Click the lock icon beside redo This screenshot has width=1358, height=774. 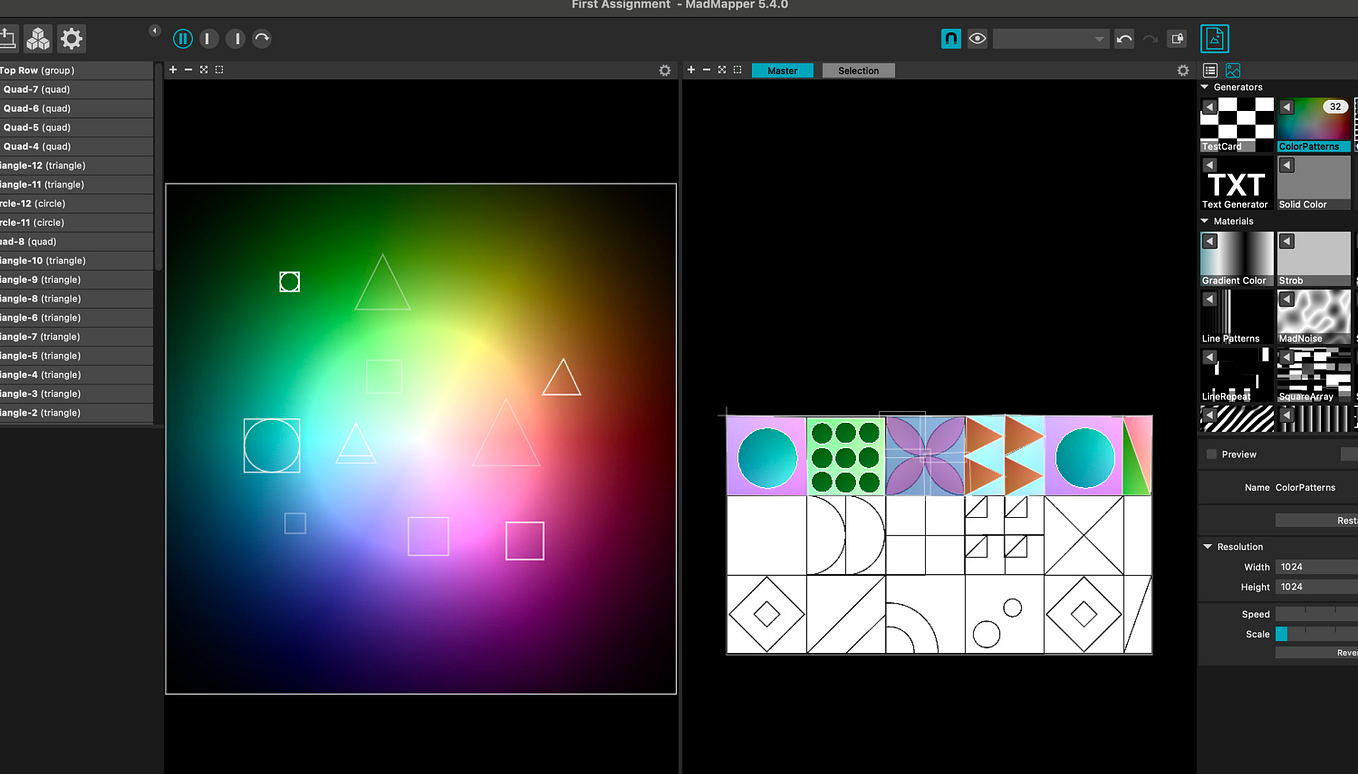point(1177,39)
